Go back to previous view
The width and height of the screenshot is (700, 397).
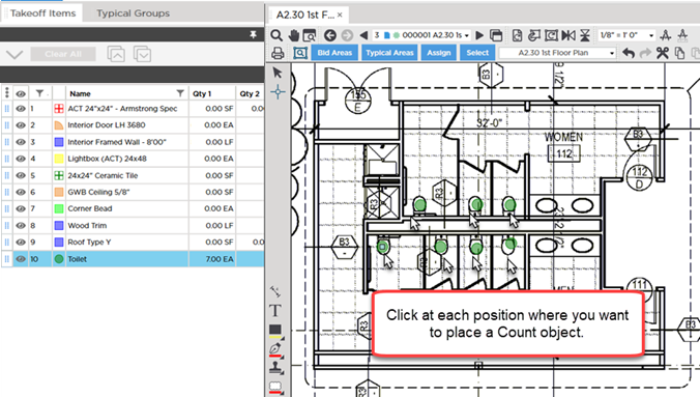(x=330, y=35)
